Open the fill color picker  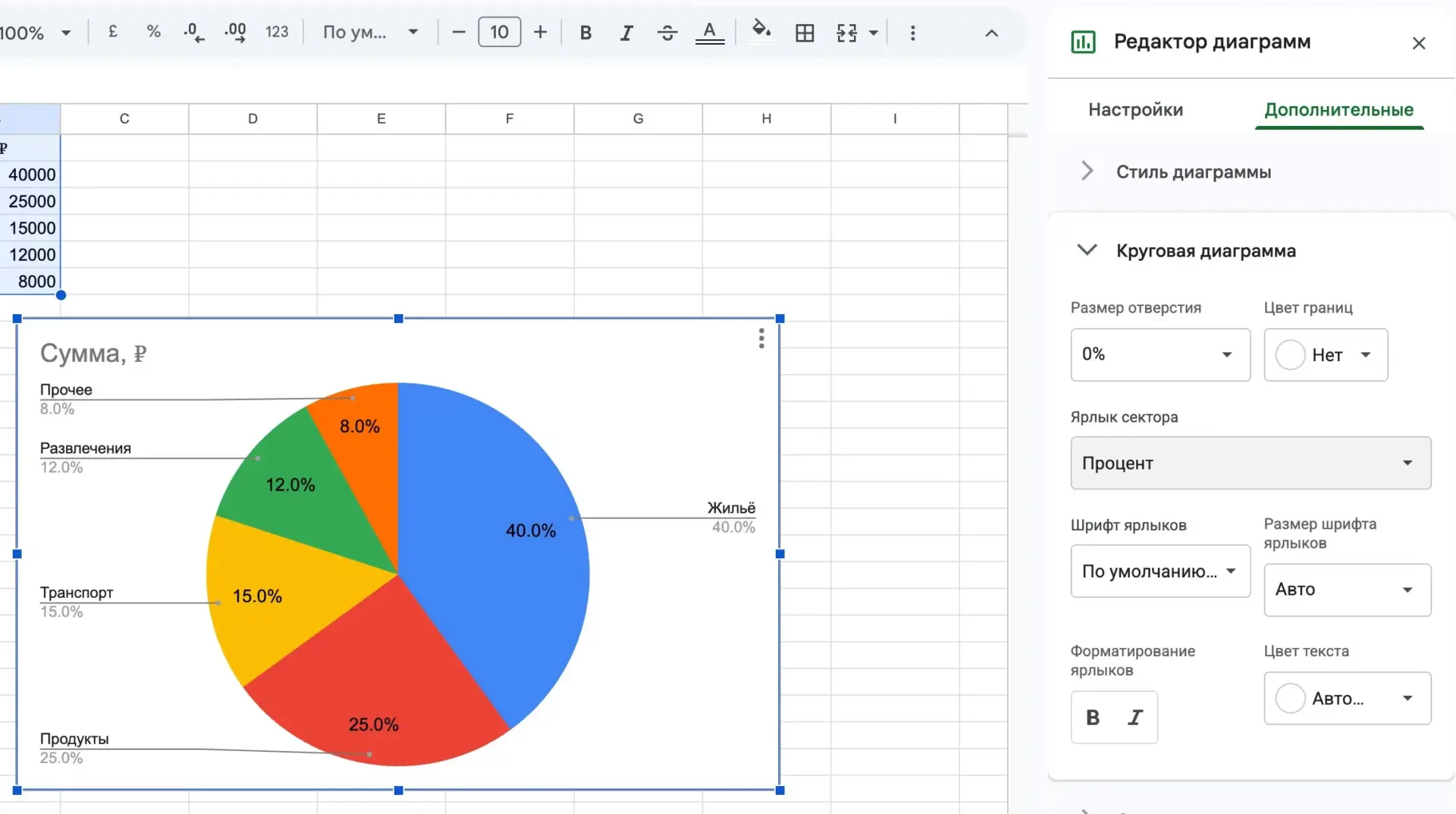coord(761,32)
